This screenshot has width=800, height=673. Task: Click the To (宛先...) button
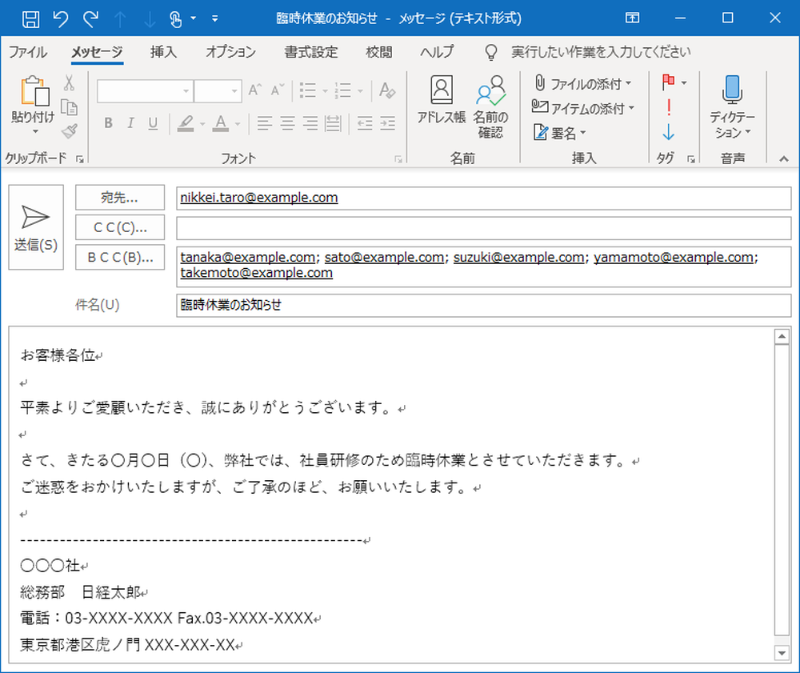pyautogui.click(x=120, y=198)
